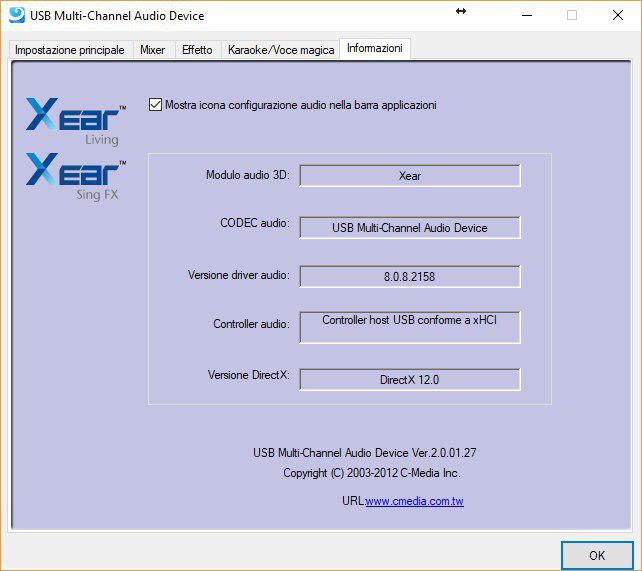Click the Versione driver audio label
Image resolution: width=642 pixels, height=571 pixels.
[239, 275]
